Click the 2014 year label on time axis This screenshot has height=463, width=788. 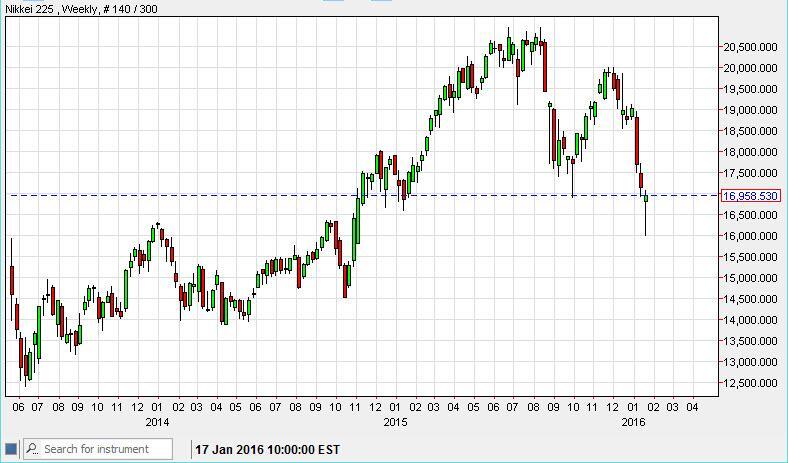pos(157,422)
